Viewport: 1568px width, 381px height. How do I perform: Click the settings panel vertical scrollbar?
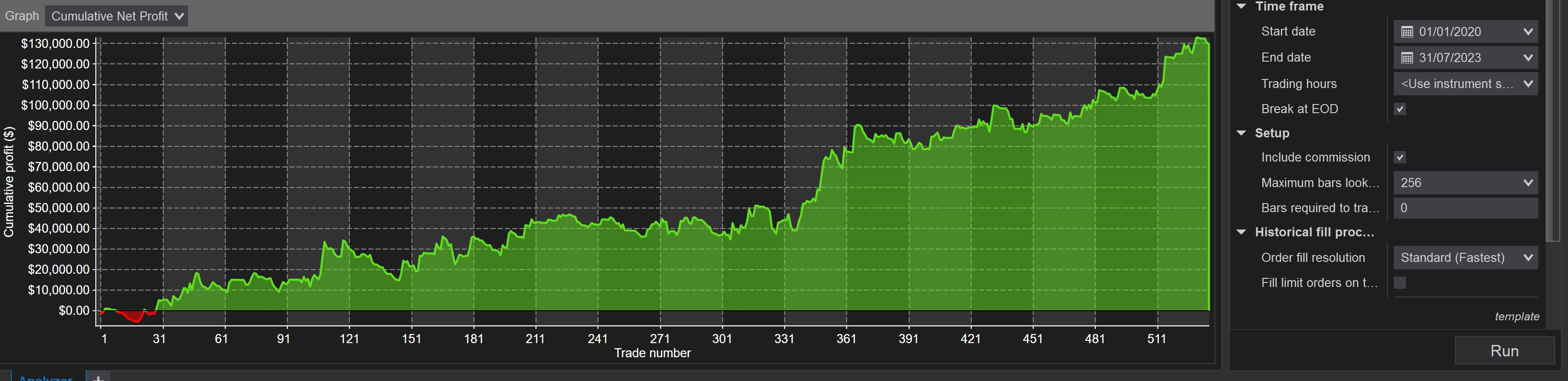tap(1553, 122)
